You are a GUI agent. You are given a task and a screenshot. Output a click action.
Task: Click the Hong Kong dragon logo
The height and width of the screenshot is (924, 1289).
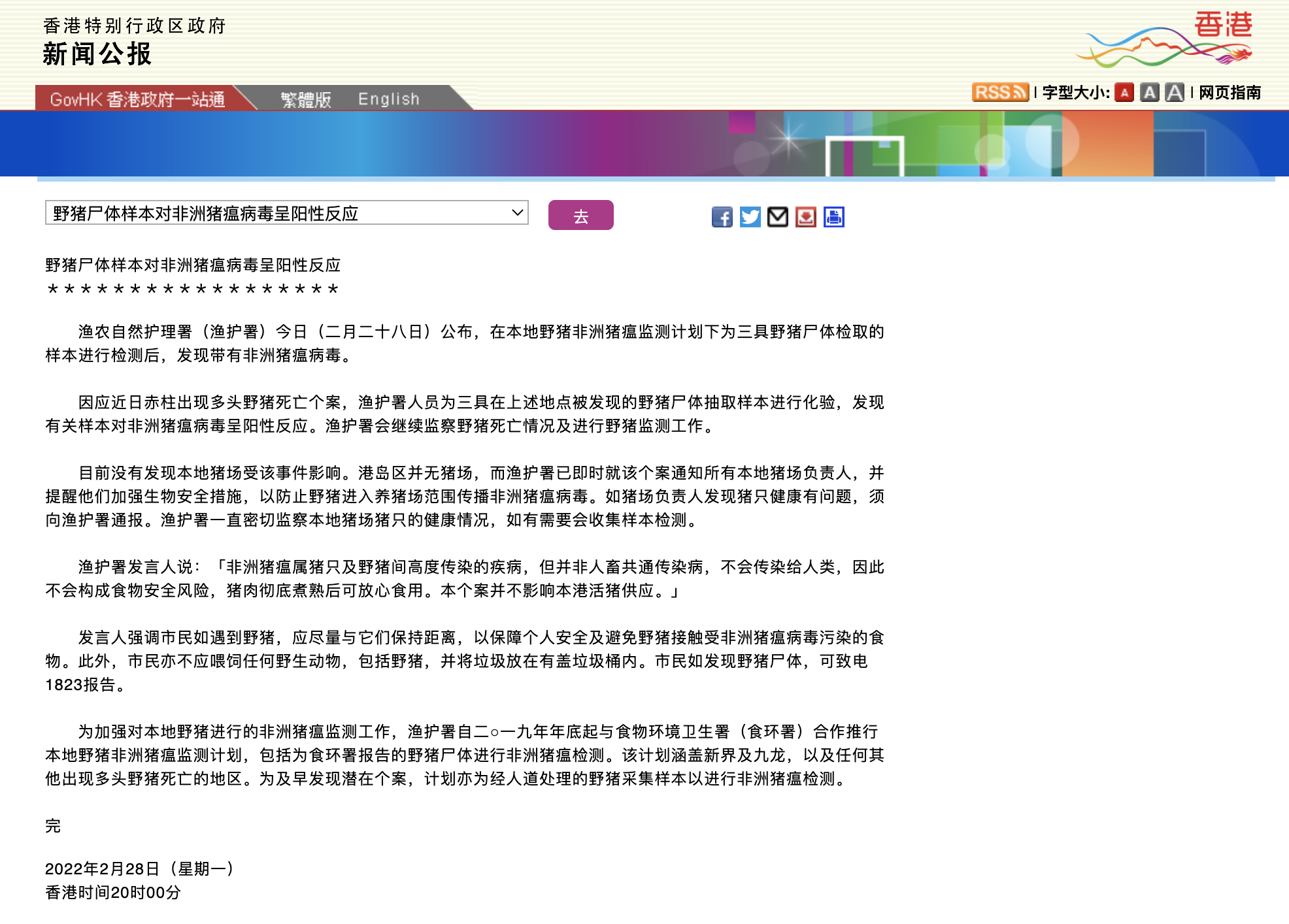coord(1165,39)
